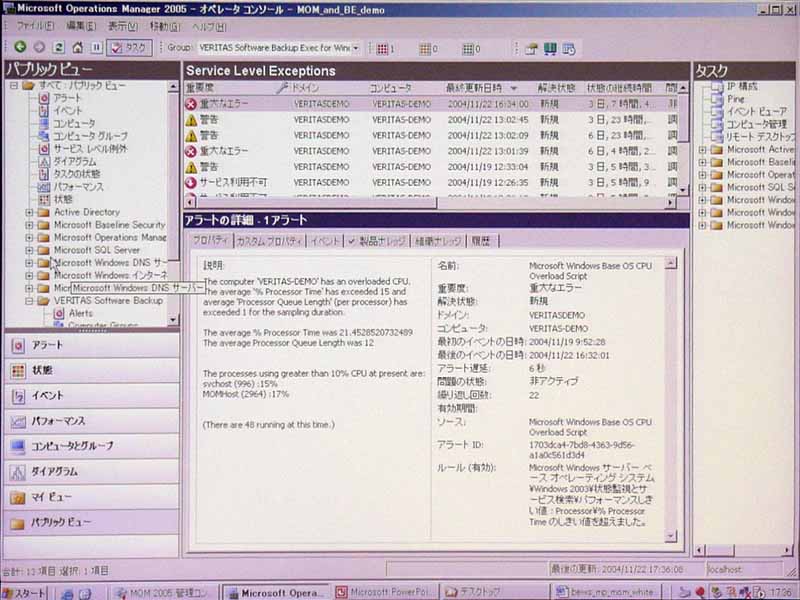This screenshot has height=600, width=800.
Task: Expand the Active Directory folder in tree
Action: (x=29, y=212)
